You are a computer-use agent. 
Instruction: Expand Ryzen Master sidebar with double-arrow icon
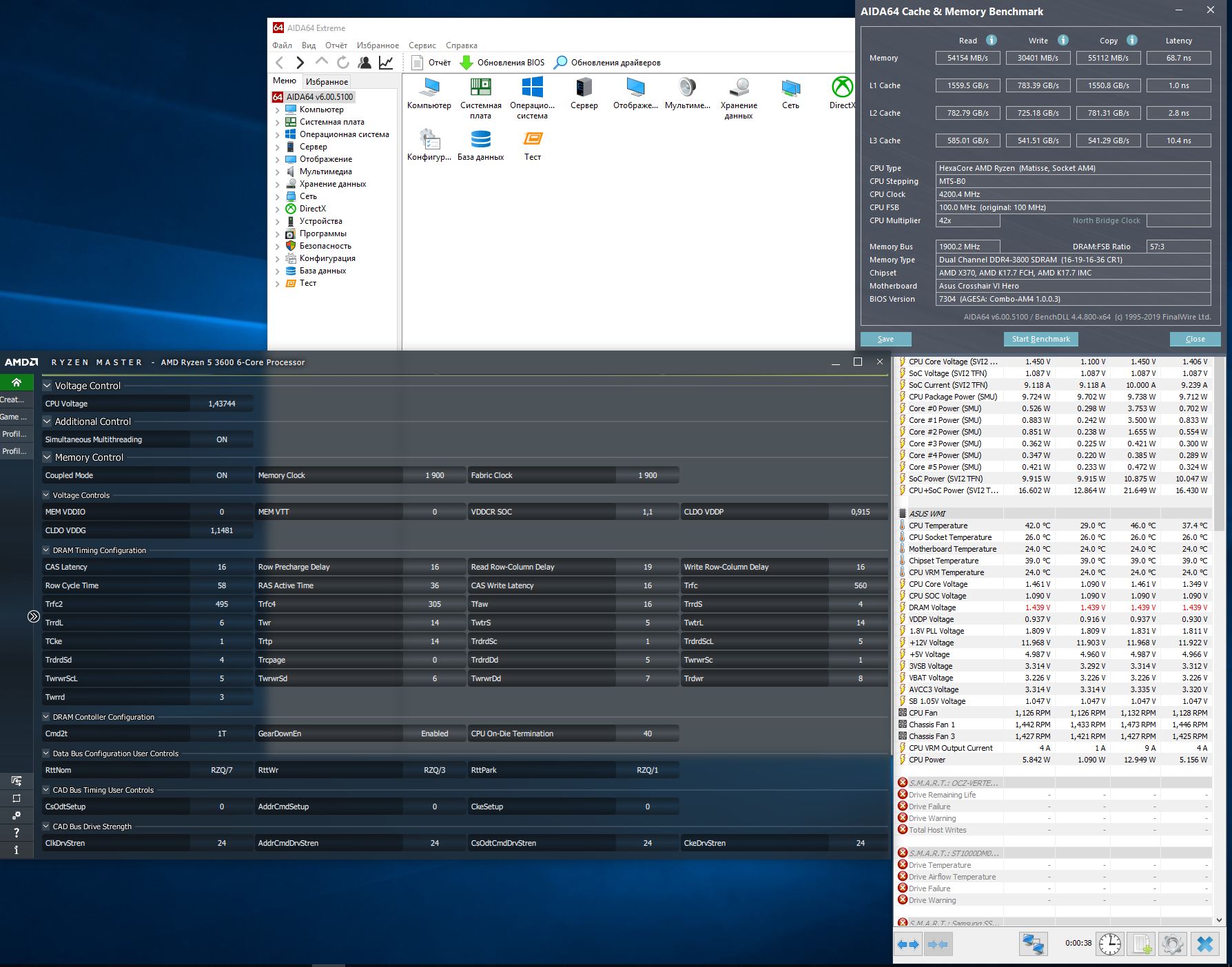[34, 616]
